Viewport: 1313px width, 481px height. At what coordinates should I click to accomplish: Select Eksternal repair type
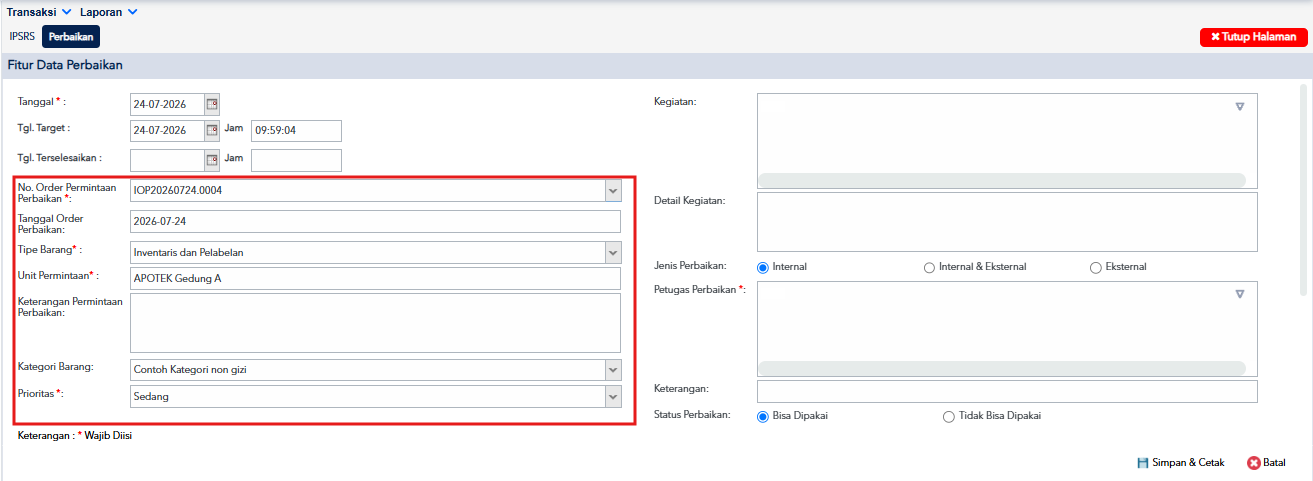[x=1096, y=268]
